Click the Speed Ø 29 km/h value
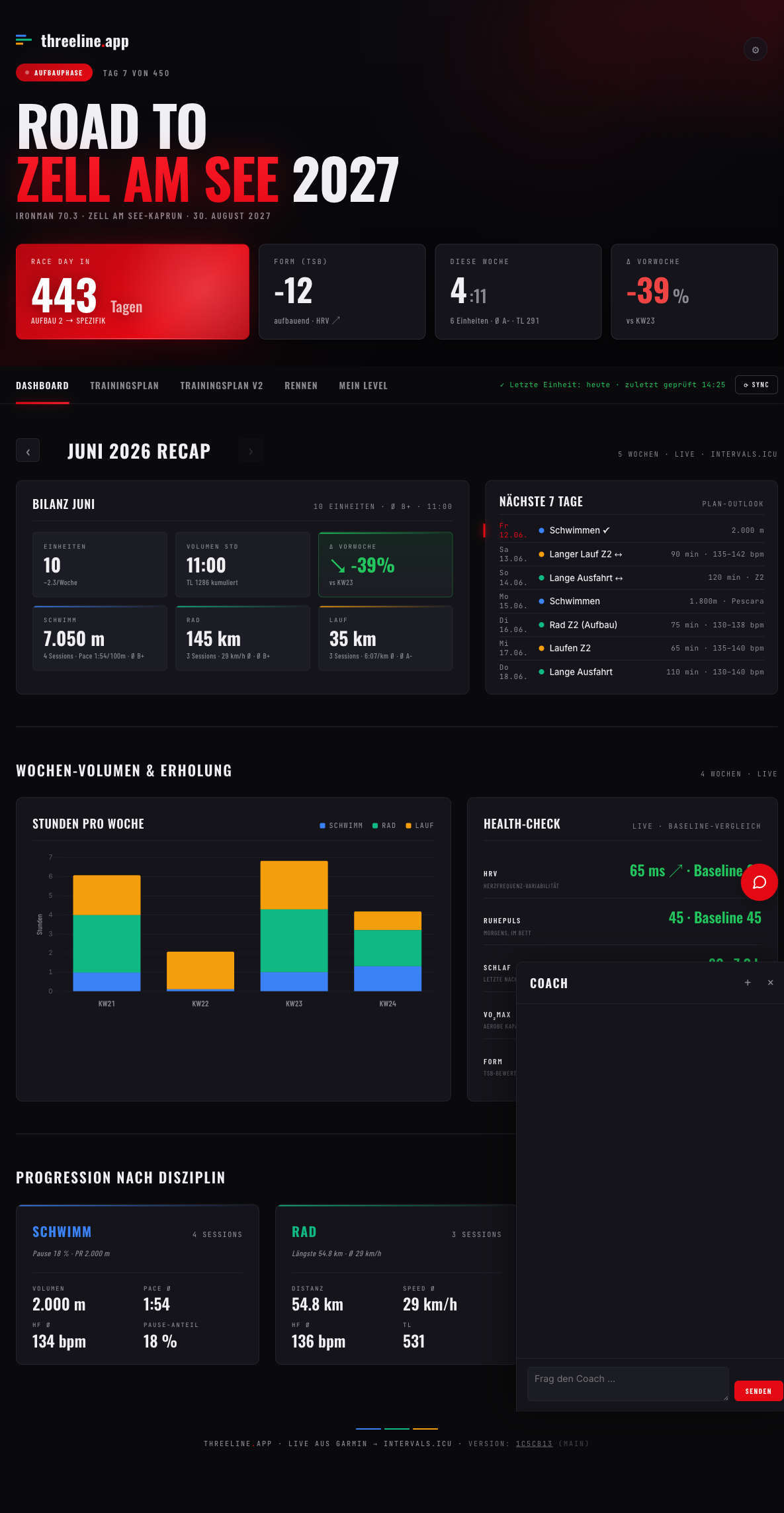The width and height of the screenshot is (784, 1513). click(430, 1305)
